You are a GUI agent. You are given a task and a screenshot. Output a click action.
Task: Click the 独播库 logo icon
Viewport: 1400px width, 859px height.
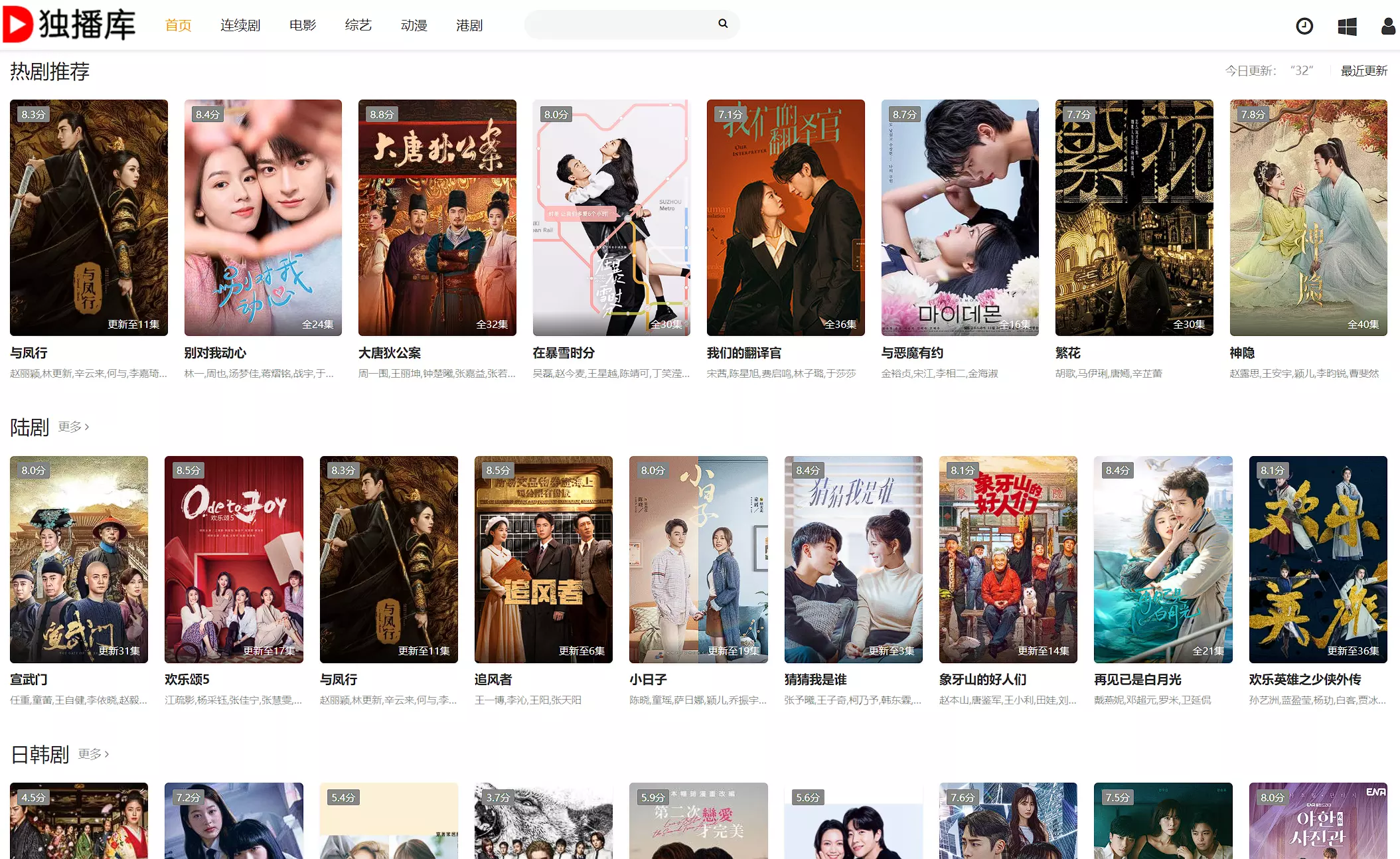[x=19, y=25]
